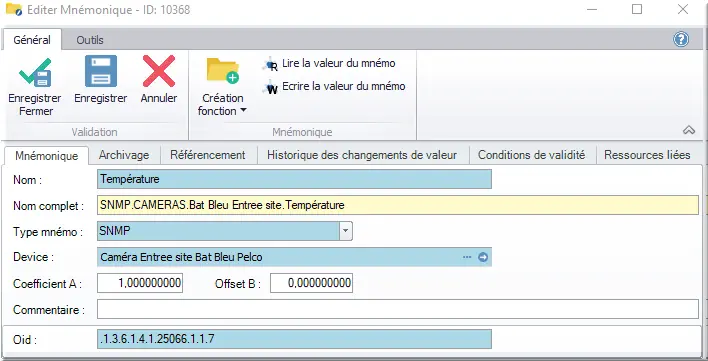
Task: Open Historique des changements de valeur tab
Action: [x=362, y=155]
